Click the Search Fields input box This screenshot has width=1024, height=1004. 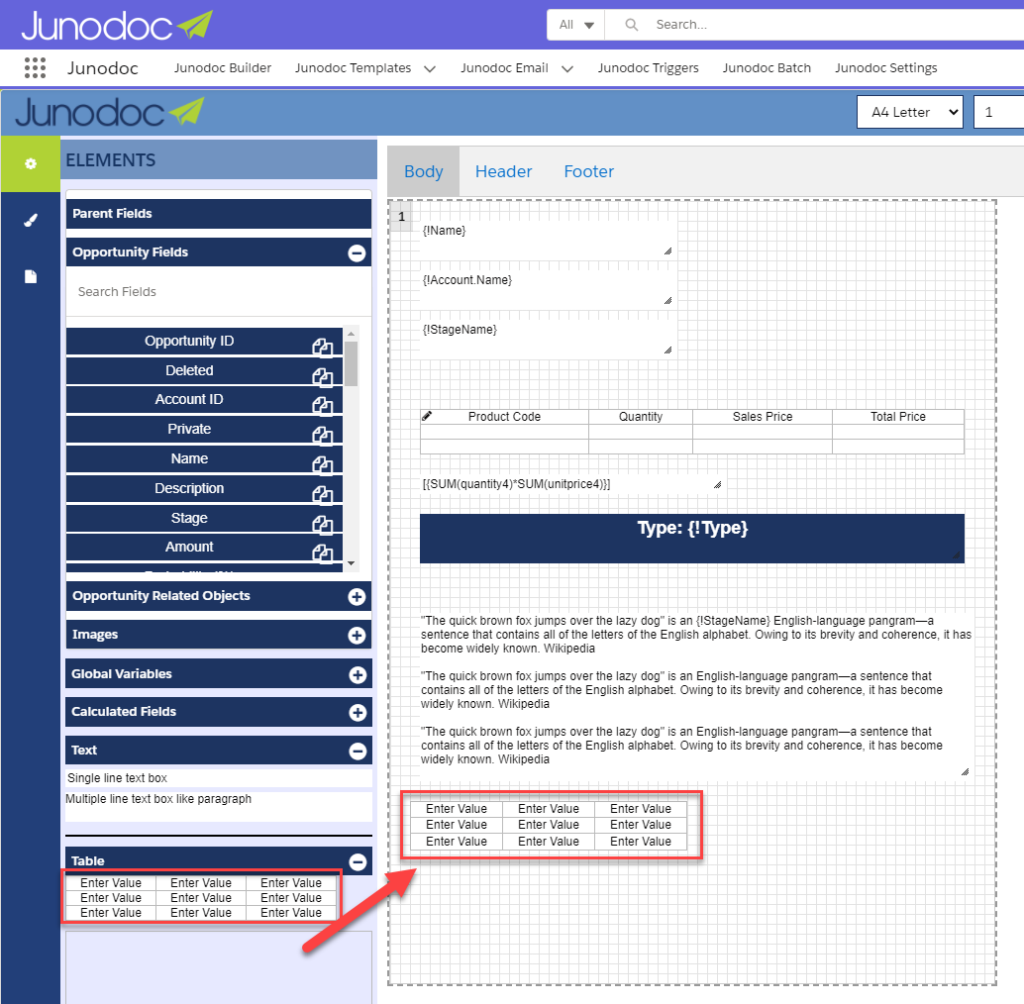coord(219,291)
